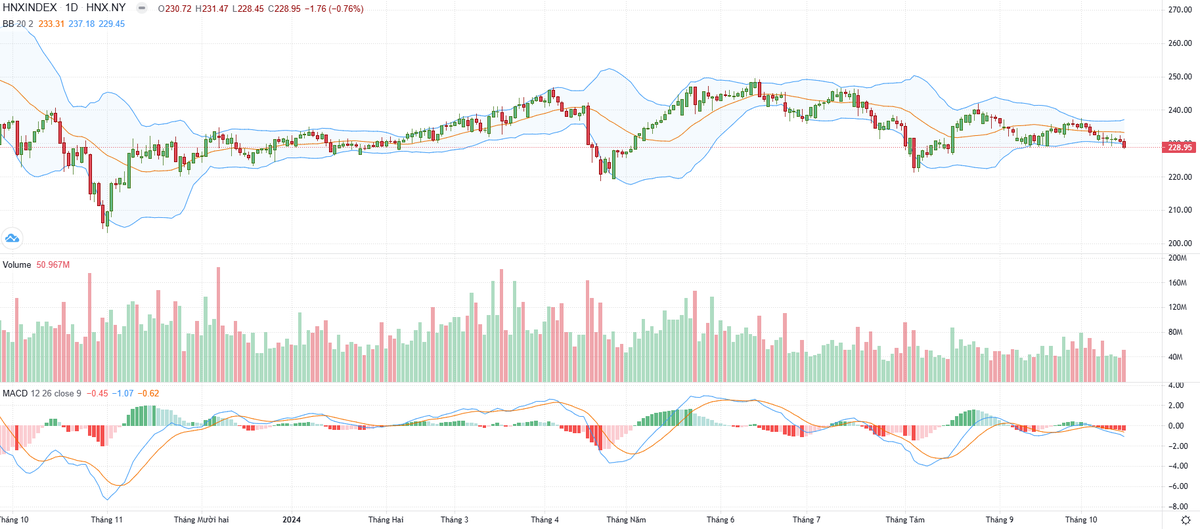The width and height of the screenshot is (1200, 529).
Task: Click the Tháng 4 label on time axis
Action: point(544,520)
